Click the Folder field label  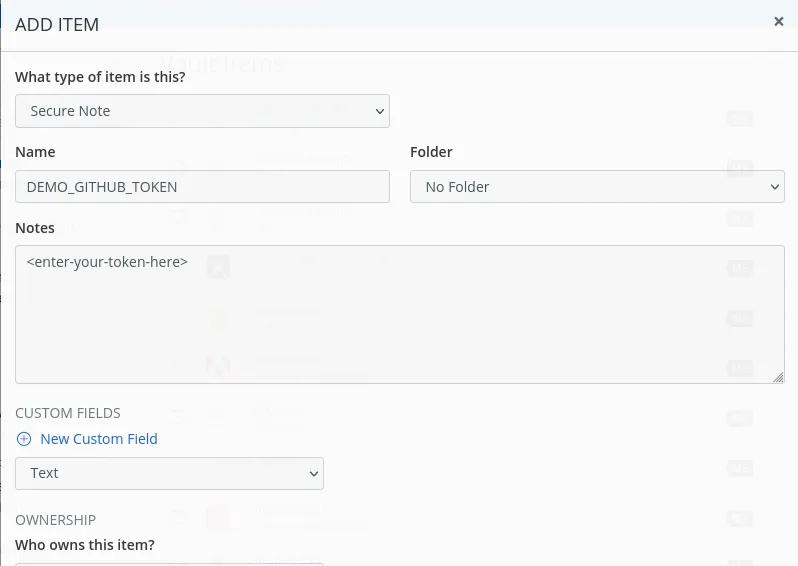pos(431,152)
